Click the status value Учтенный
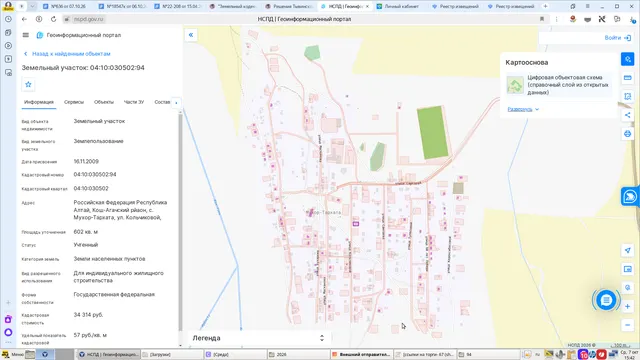Image resolution: width=640 pixels, height=360 pixels. (86, 245)
